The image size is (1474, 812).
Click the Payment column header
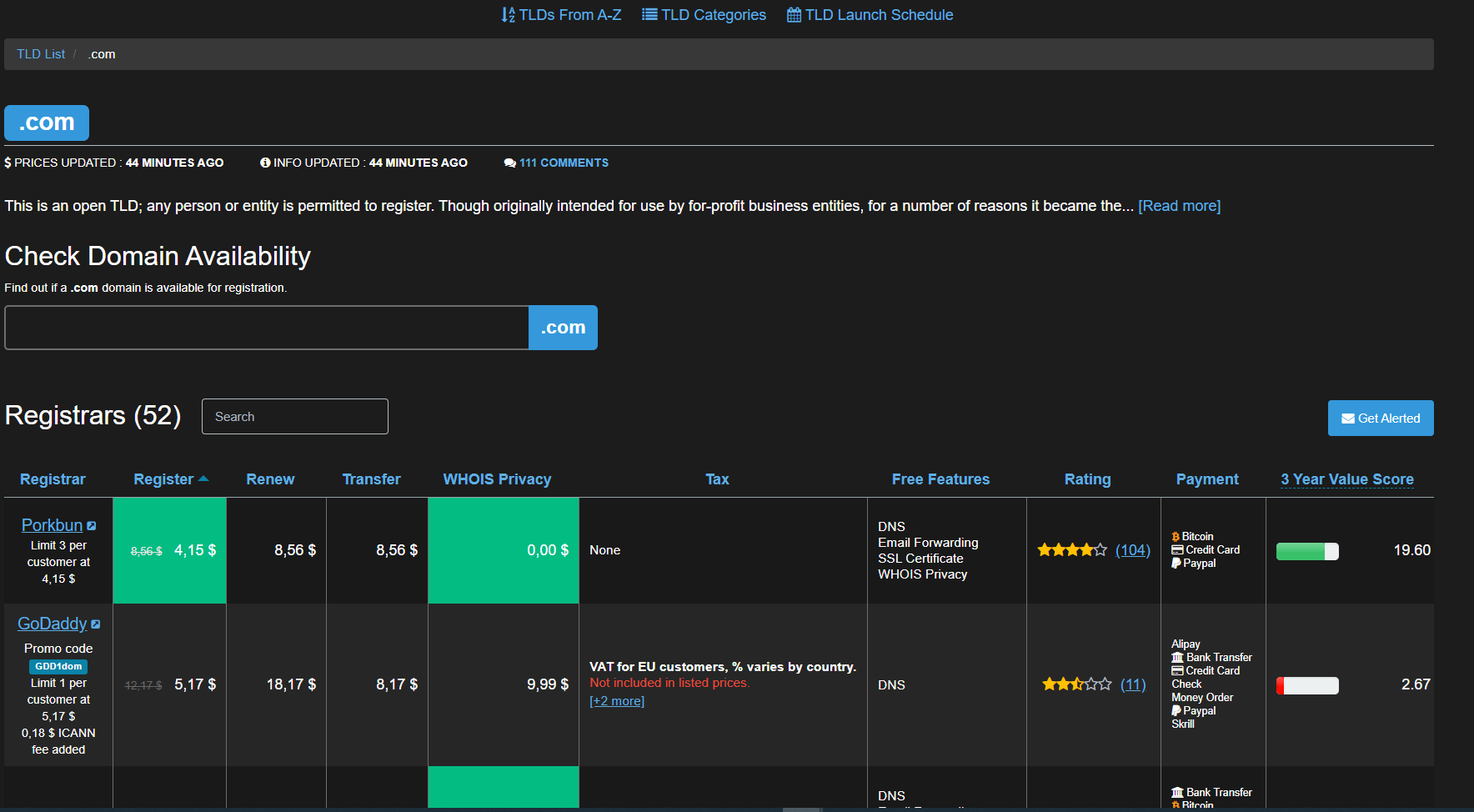click(x=1207, y=479)
